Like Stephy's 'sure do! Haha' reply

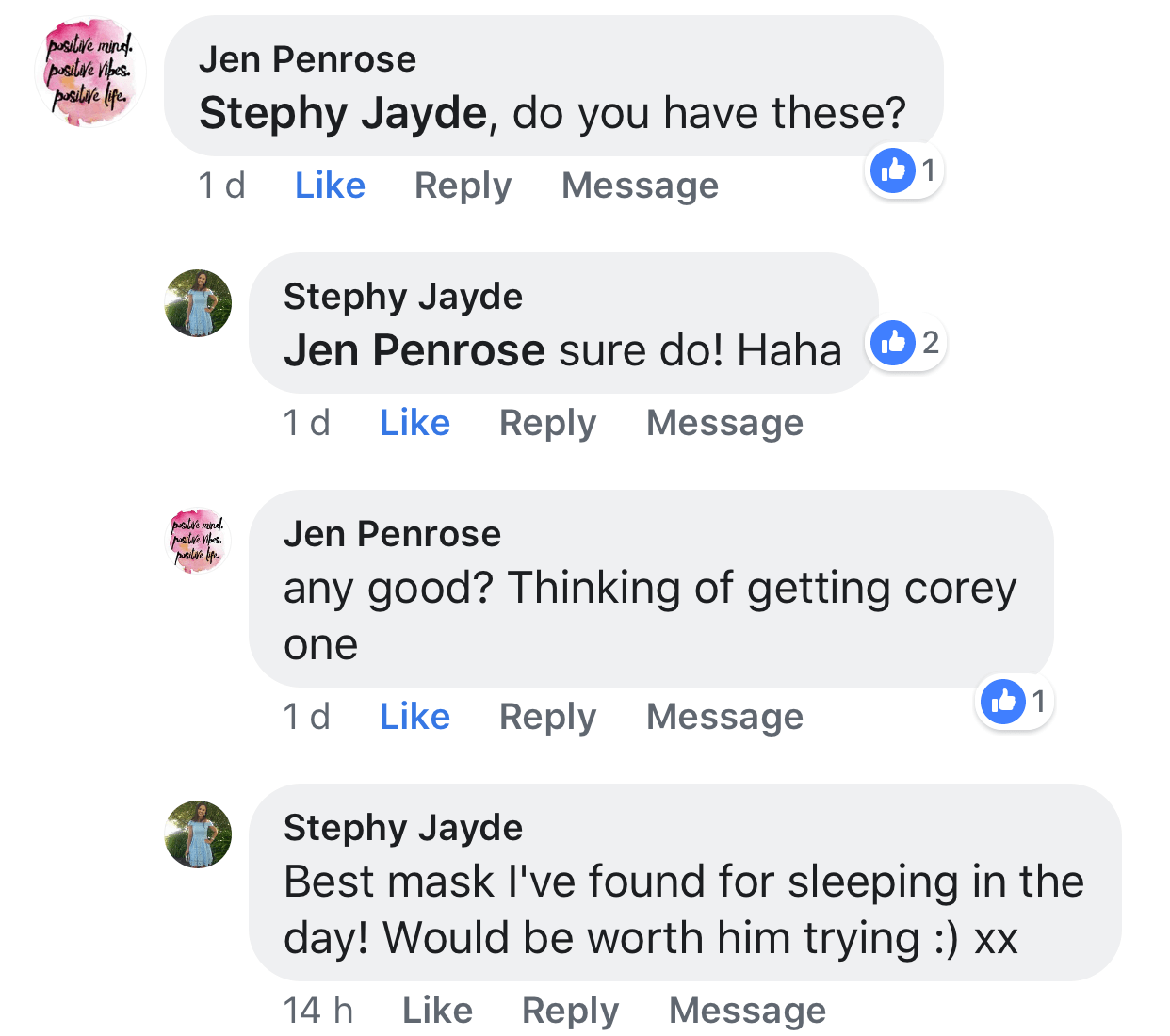click(414, 423)
